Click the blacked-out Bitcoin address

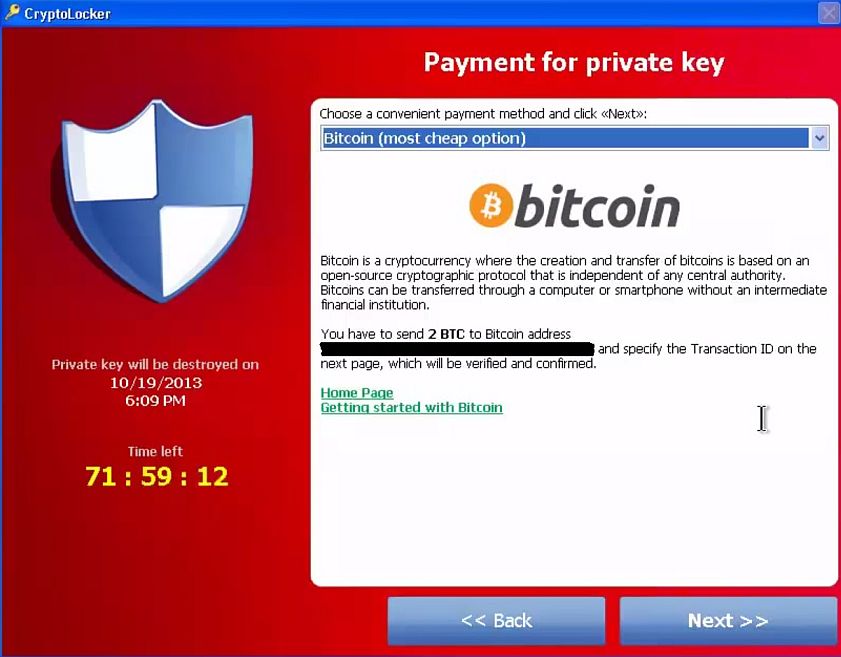[457, 349]
